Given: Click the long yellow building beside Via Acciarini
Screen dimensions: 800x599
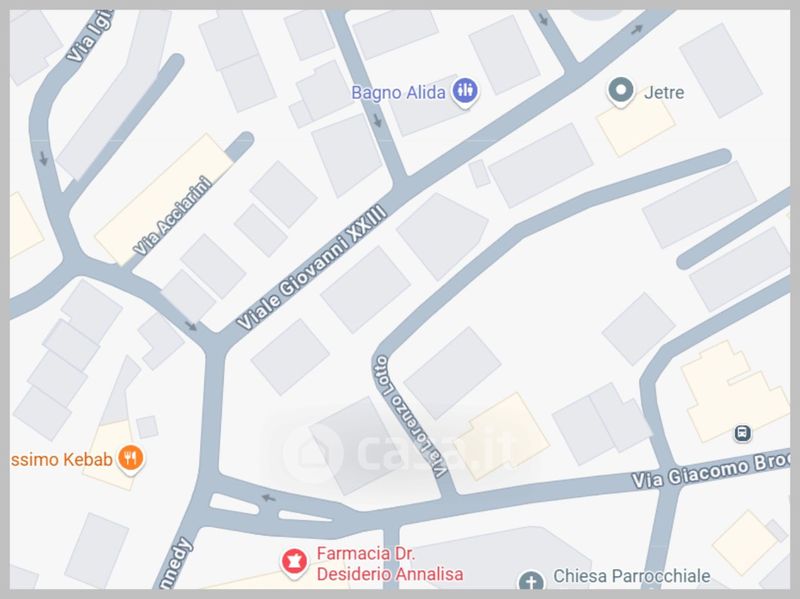Looking at the screenshot, I should point(164,199).
